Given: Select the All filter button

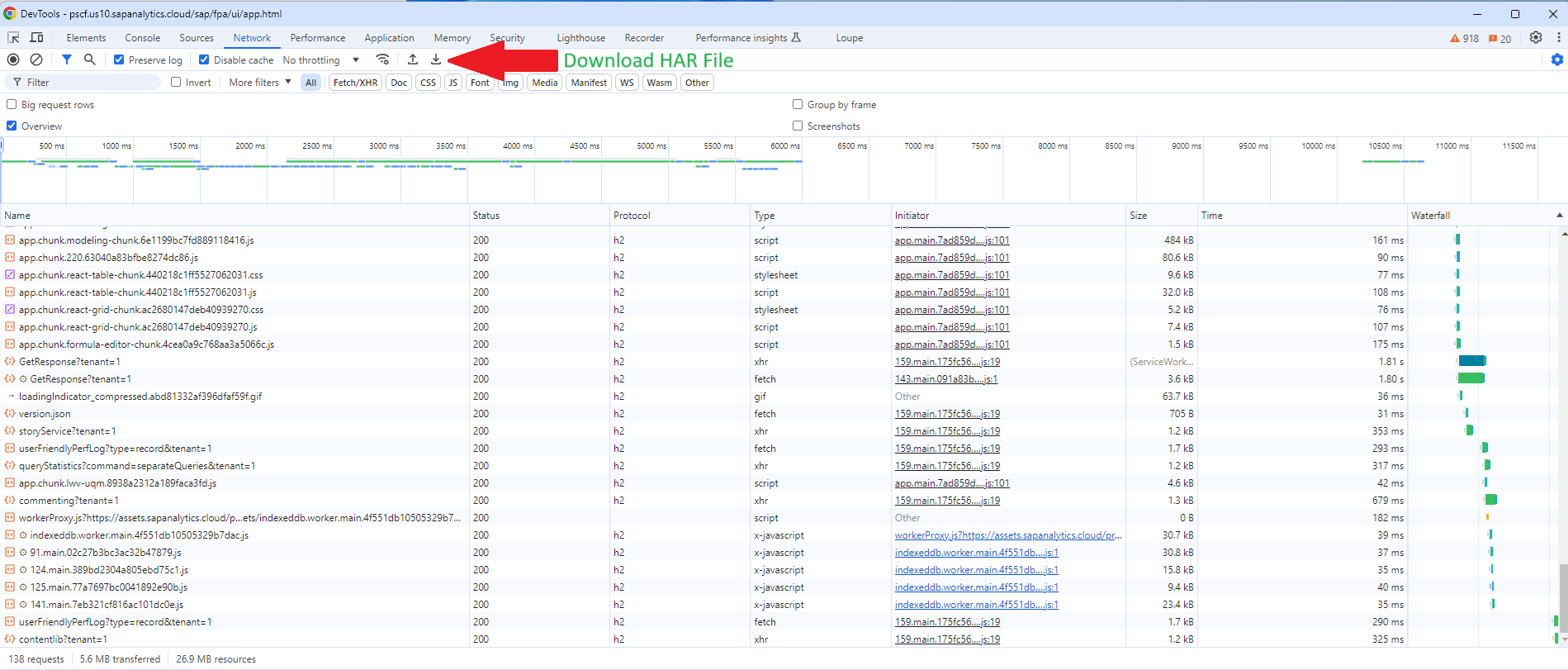Looking at the screenshot, I should tap(310, 82).
